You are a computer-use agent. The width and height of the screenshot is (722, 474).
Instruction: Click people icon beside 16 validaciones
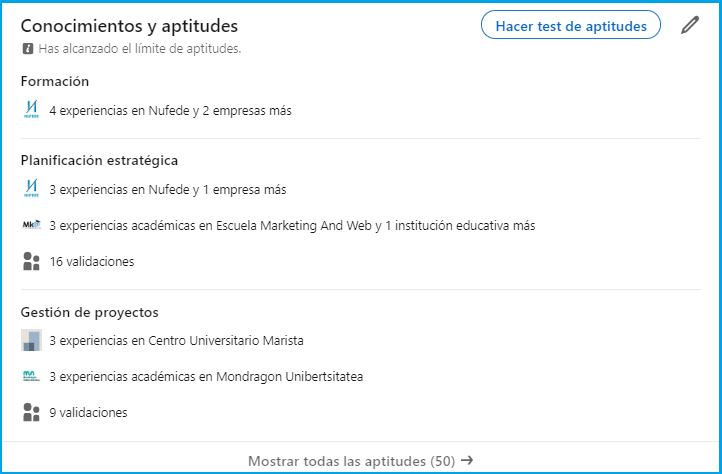[x=31, y=262]
